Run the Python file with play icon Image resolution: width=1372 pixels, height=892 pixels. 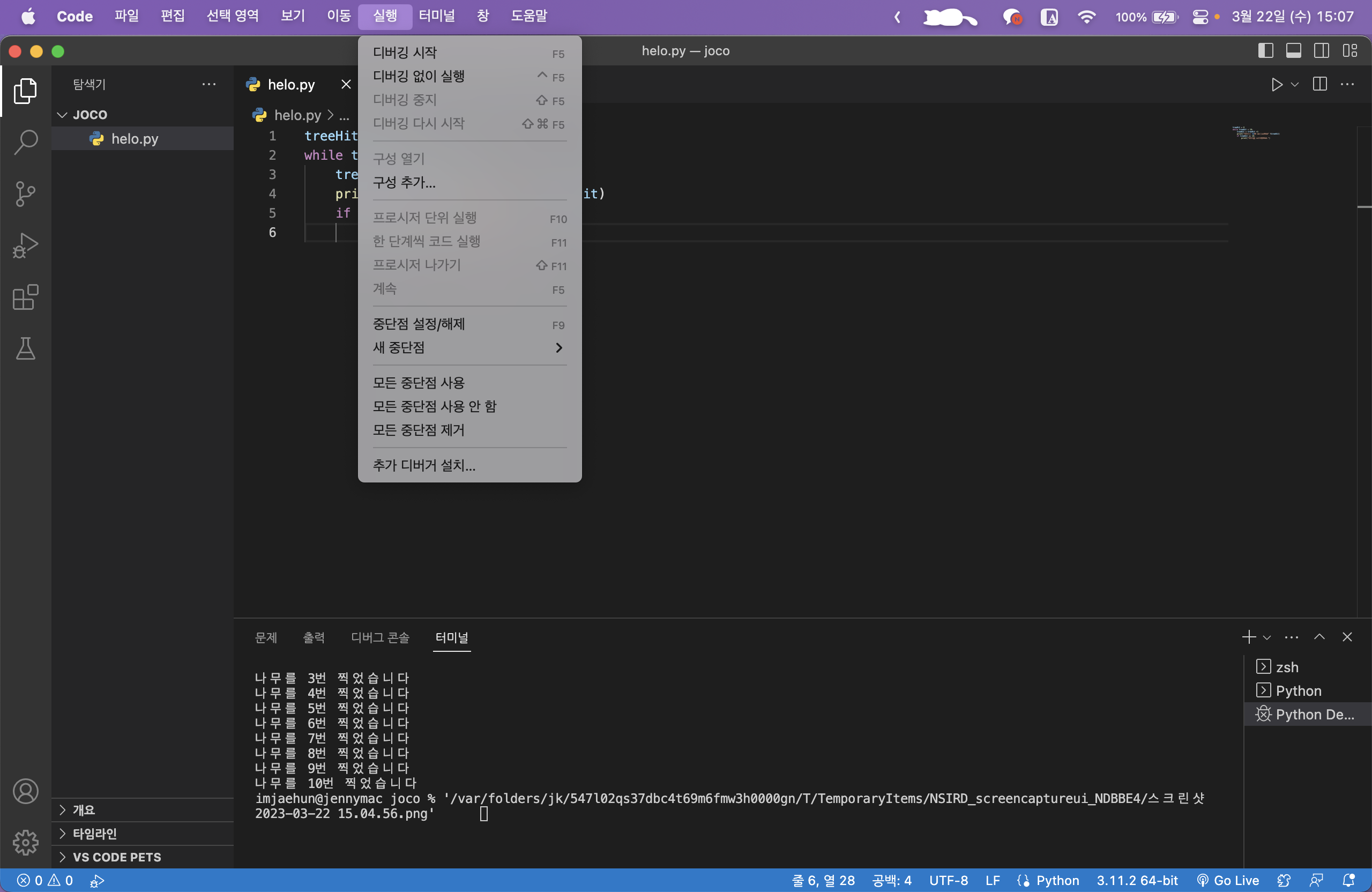click(x=1276, y=85)
